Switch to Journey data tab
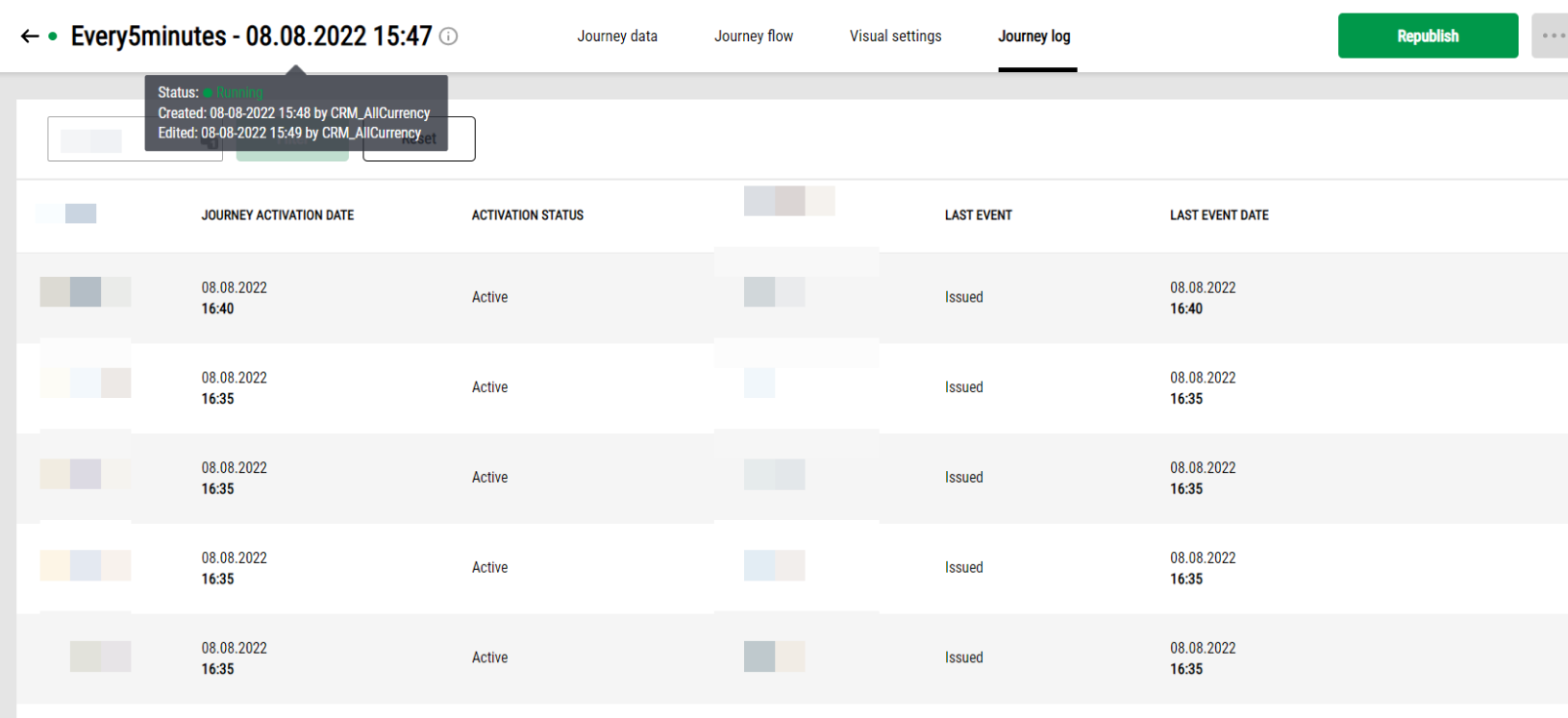The width and height of the screenshot is (1568, 718). pos(617,37)
